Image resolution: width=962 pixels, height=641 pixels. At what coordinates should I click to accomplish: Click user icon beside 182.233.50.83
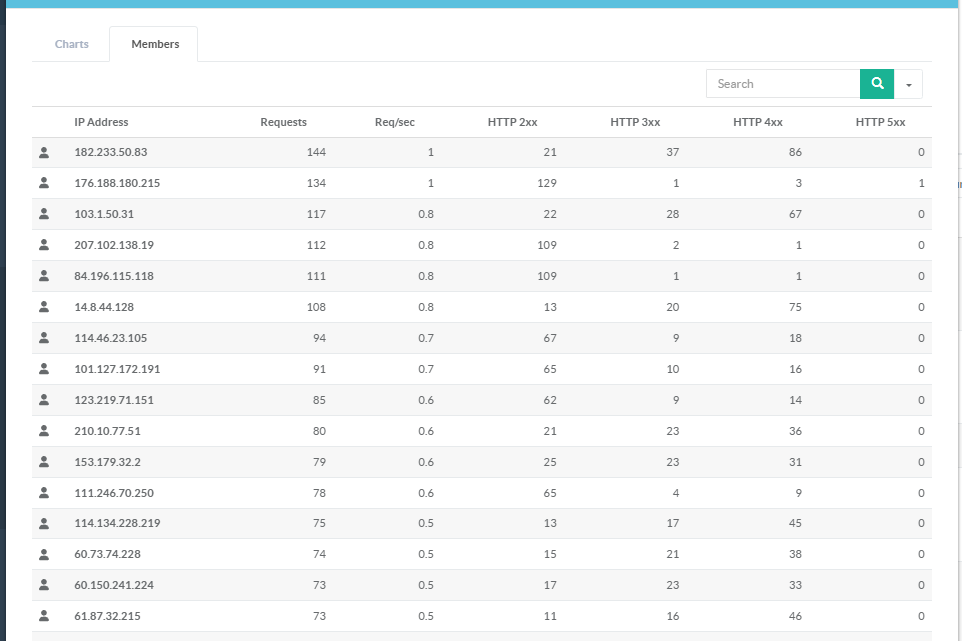(44, 153)
